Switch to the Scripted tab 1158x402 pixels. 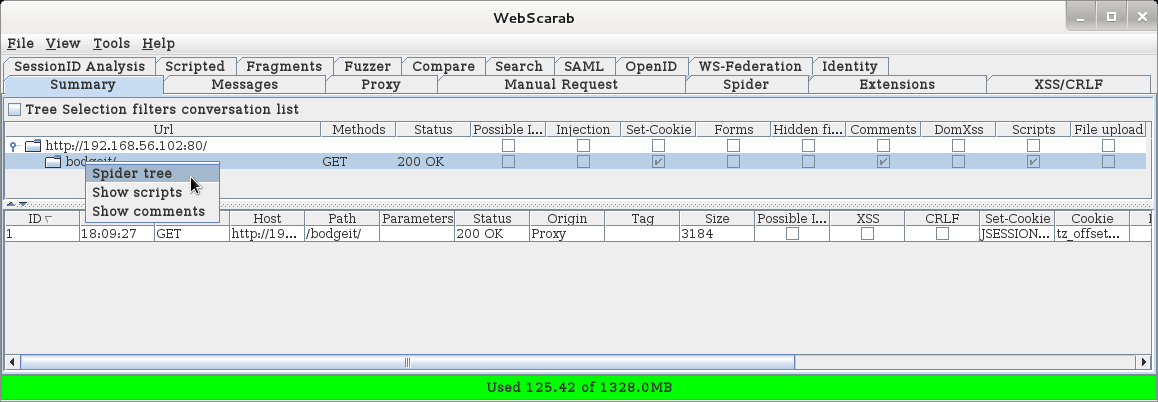[x=195, y=67]
